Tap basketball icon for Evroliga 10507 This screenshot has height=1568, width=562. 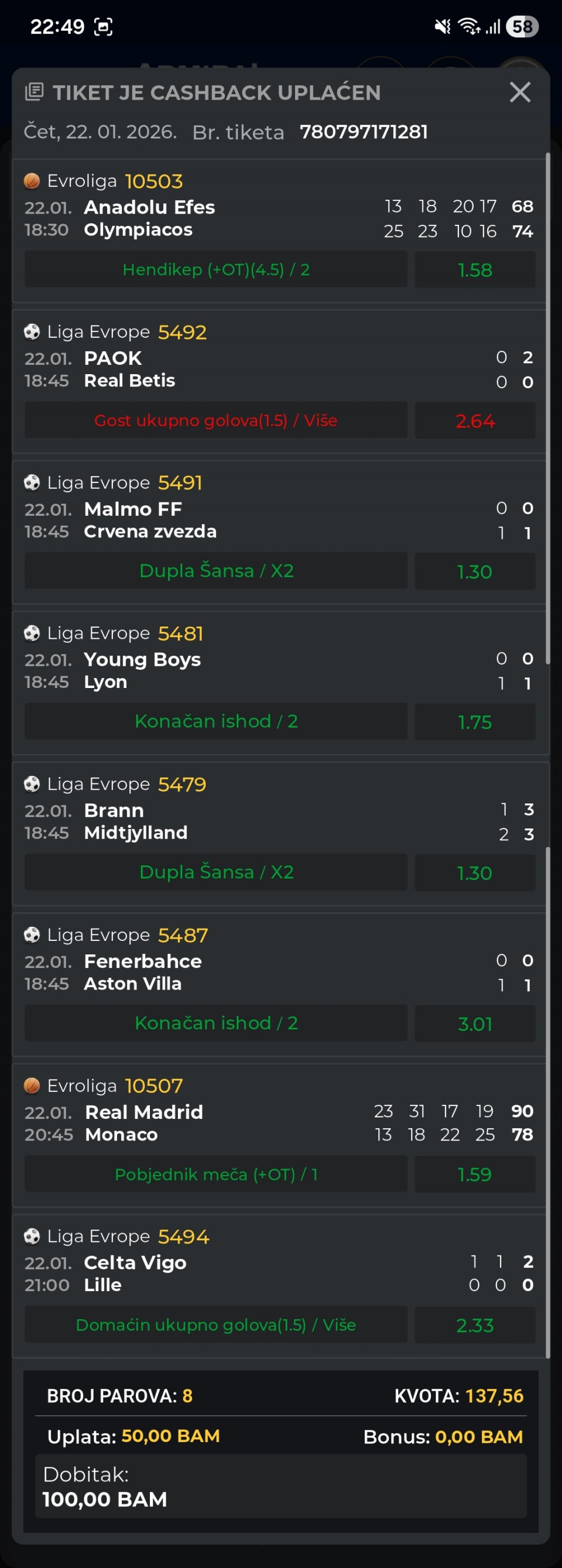pos(32,1086)
